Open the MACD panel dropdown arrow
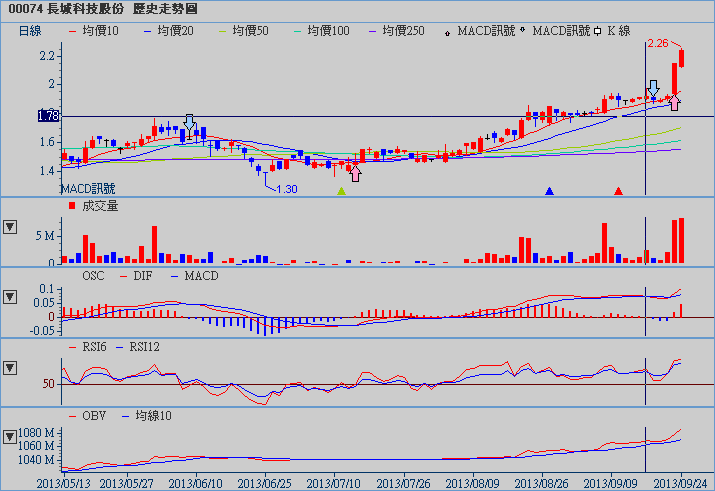 coord(11,297)
